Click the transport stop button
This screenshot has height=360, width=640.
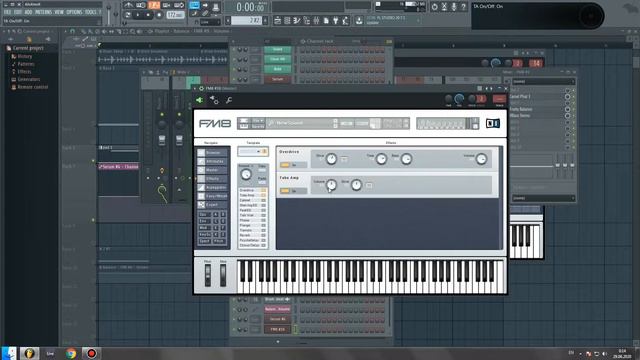(148, 15)
